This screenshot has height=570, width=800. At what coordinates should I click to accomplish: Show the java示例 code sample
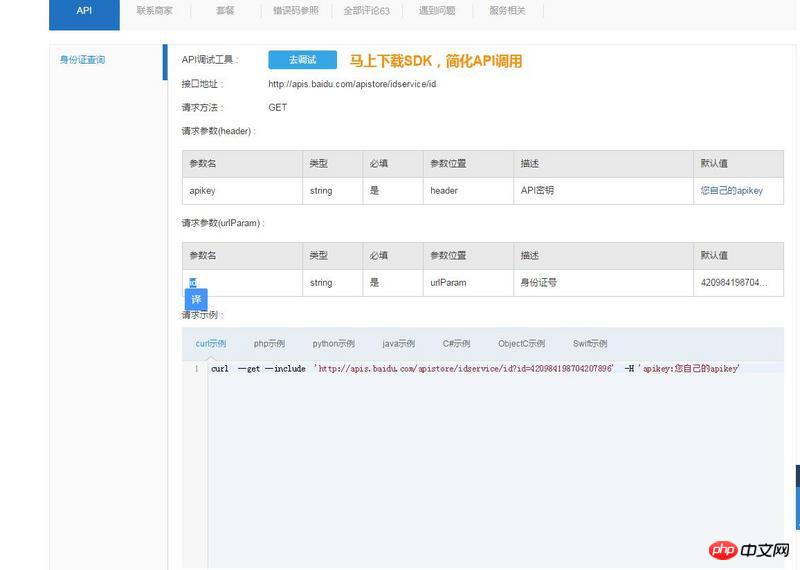[398, 343]
